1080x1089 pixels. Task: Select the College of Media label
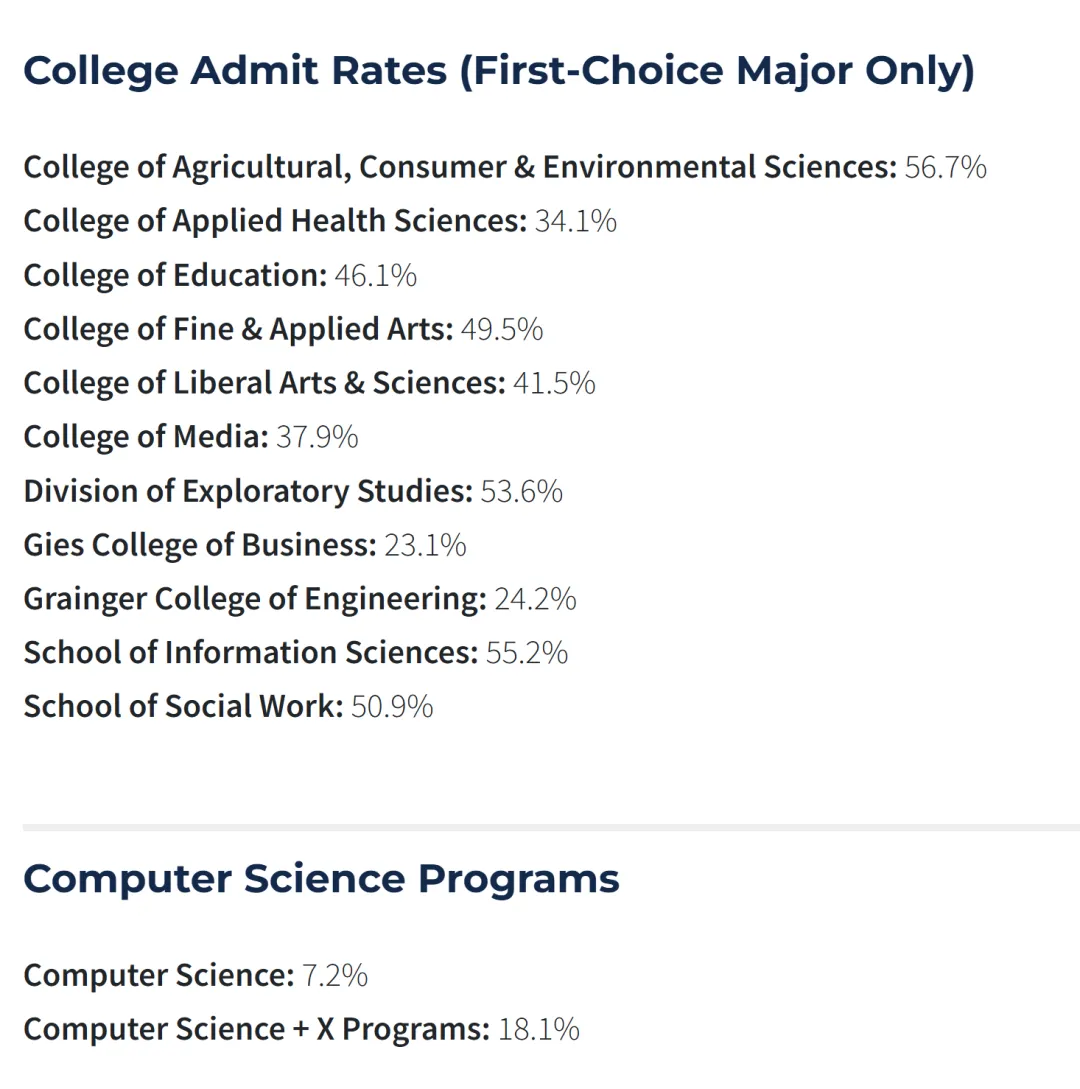[x=146, y=437]
